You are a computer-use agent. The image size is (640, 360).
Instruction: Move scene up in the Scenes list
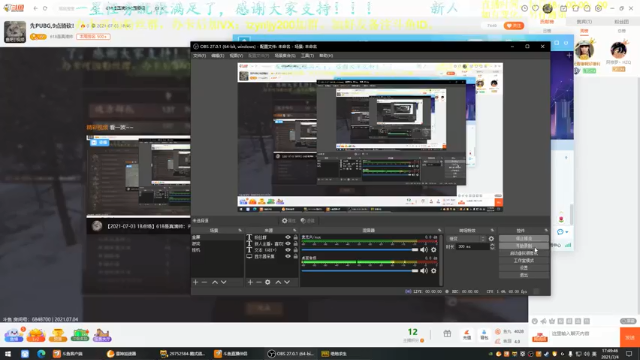215,282
